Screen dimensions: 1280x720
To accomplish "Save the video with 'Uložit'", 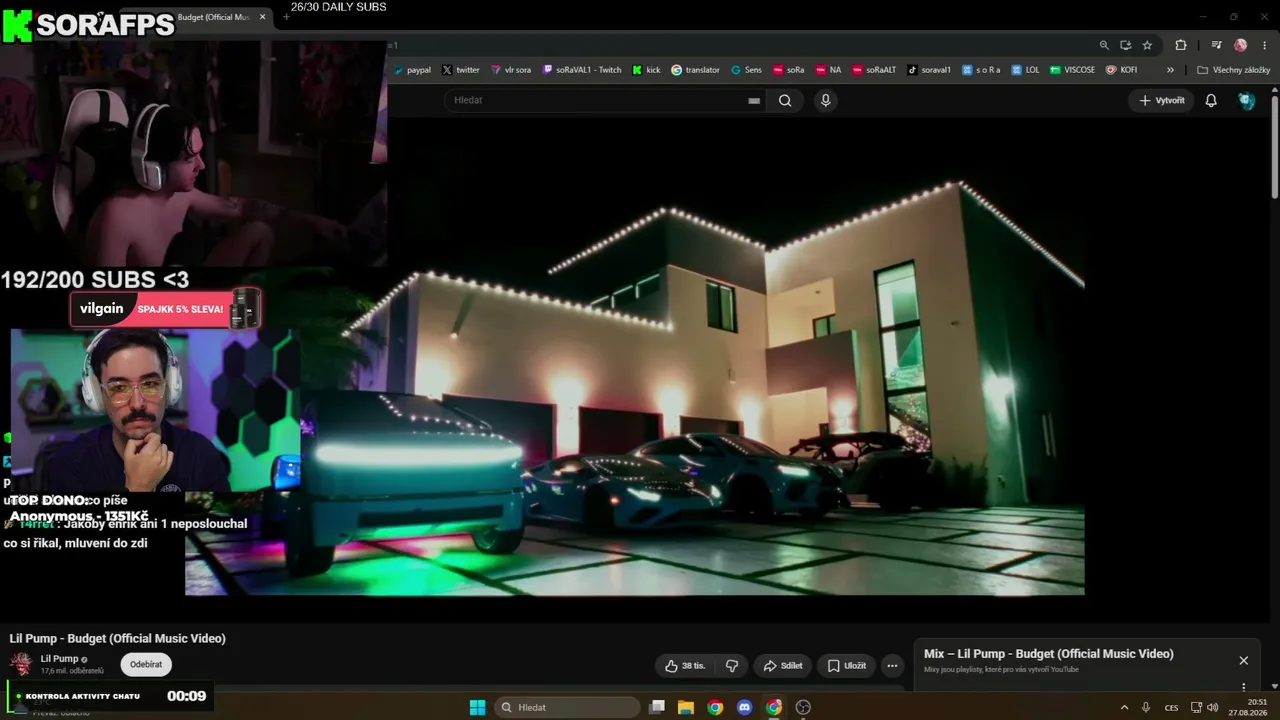I will 846,665.
